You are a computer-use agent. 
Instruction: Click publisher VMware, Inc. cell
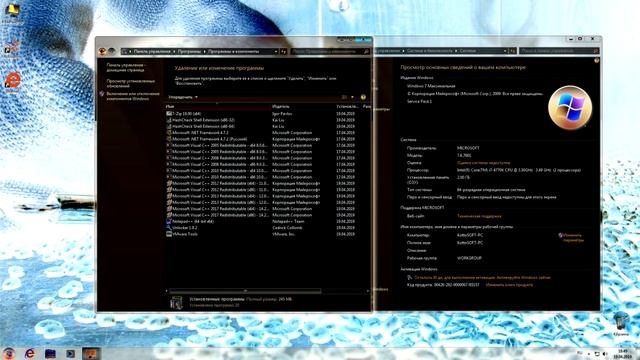tap(284, 234)
